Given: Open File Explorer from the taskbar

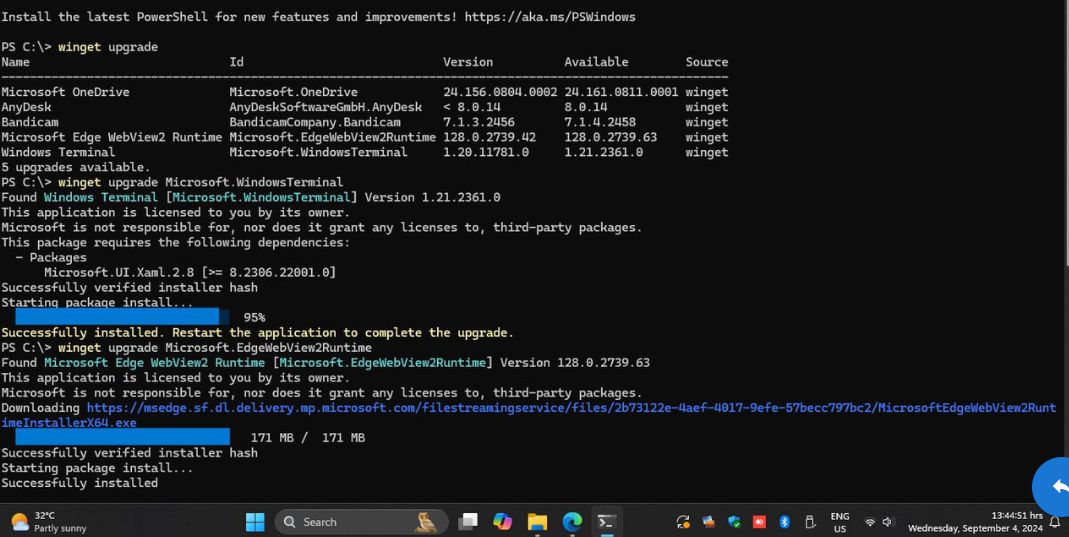Looking at the screenshot, I should [x=537, y=522].
